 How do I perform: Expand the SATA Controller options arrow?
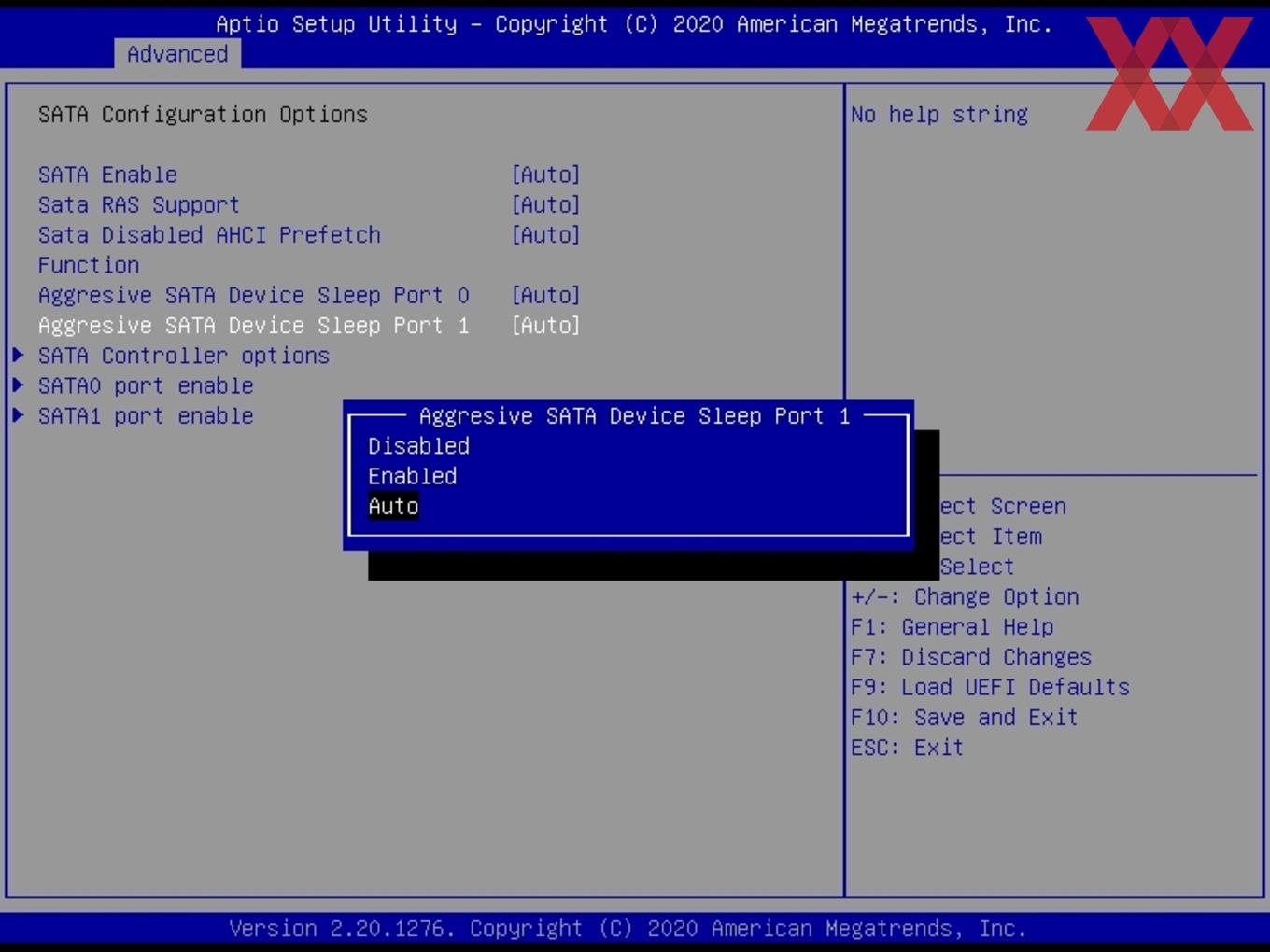[18, 355]
